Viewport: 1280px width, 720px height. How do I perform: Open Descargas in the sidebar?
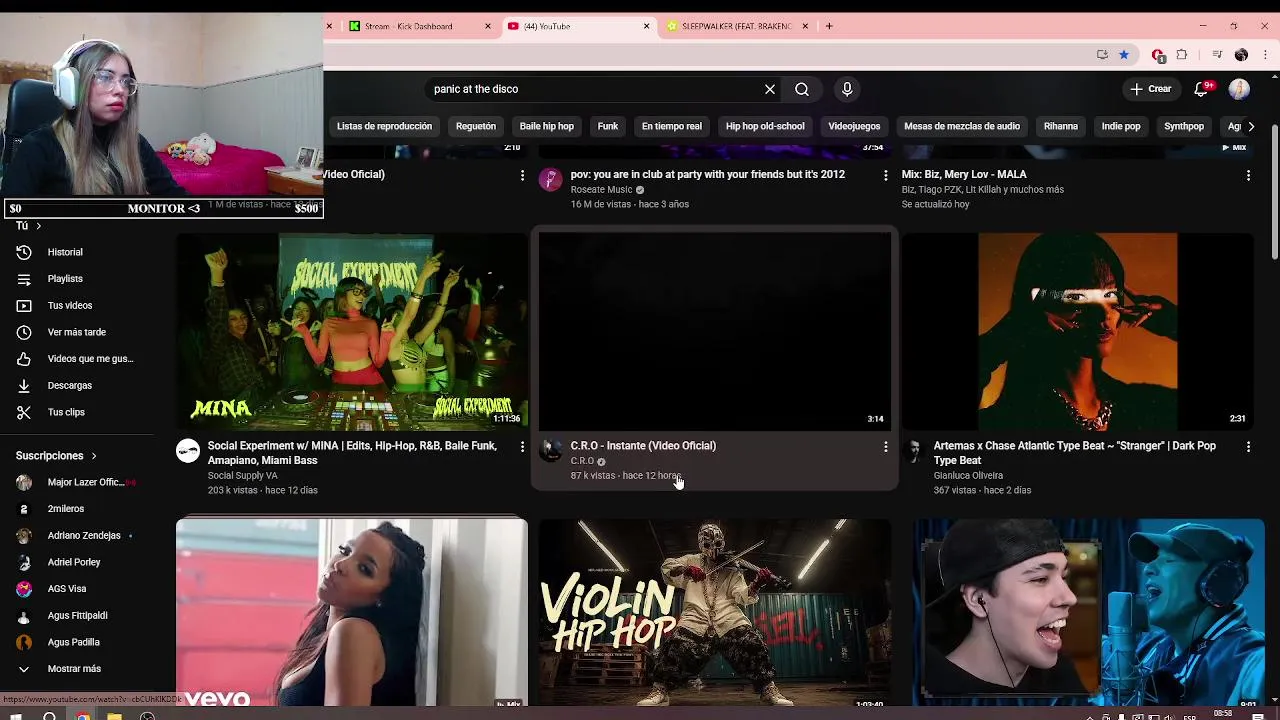(x=69, y=385)
